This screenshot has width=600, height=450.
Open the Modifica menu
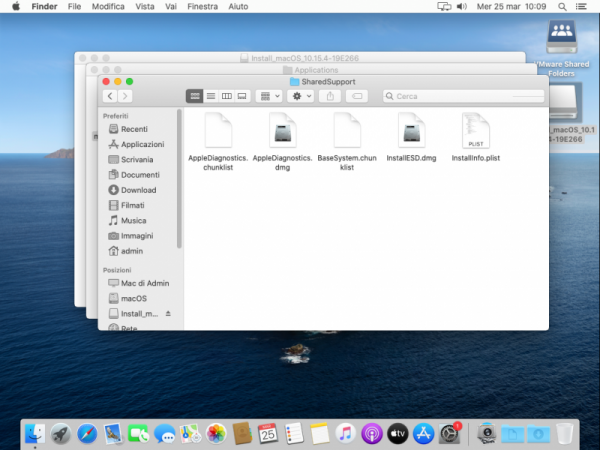coord(108,7)
